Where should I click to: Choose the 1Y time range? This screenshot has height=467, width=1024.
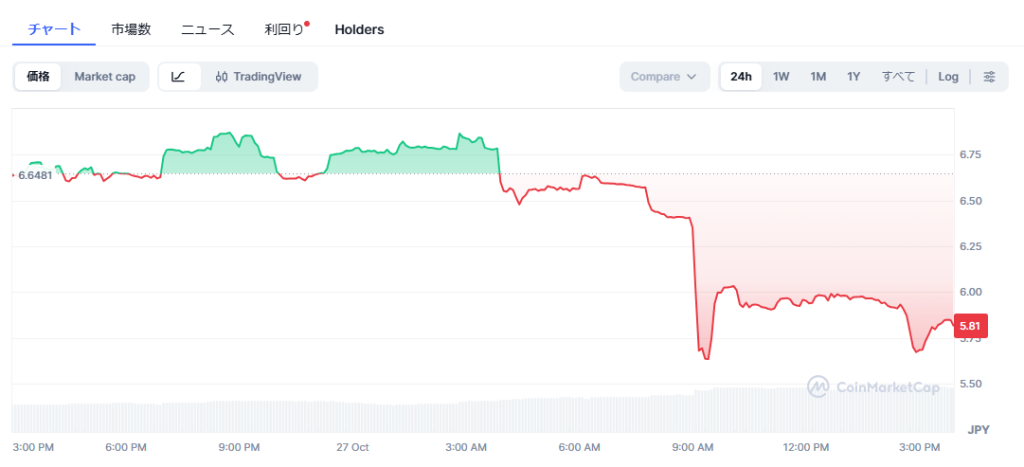tap(853, 77)
